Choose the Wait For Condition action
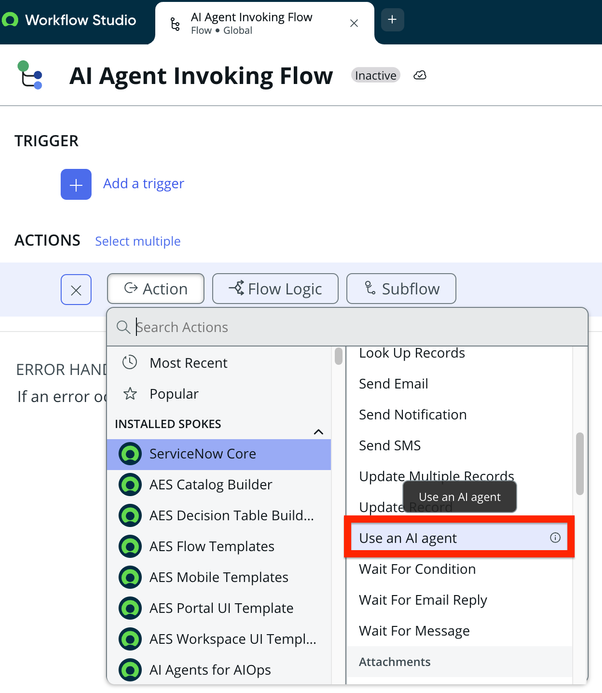 pos(460,569)
